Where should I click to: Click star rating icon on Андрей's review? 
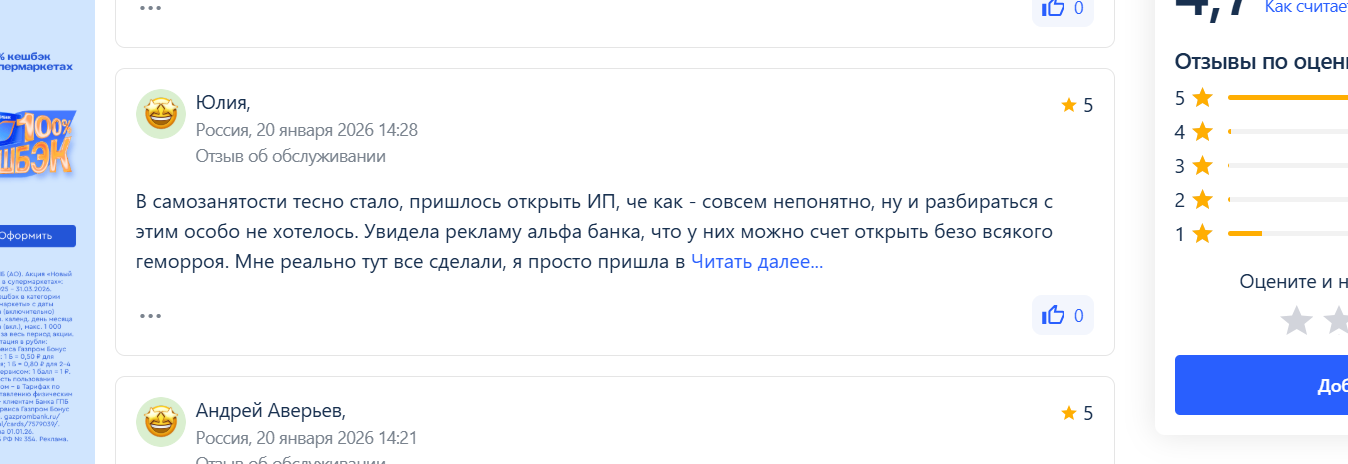pos(1068,413)
